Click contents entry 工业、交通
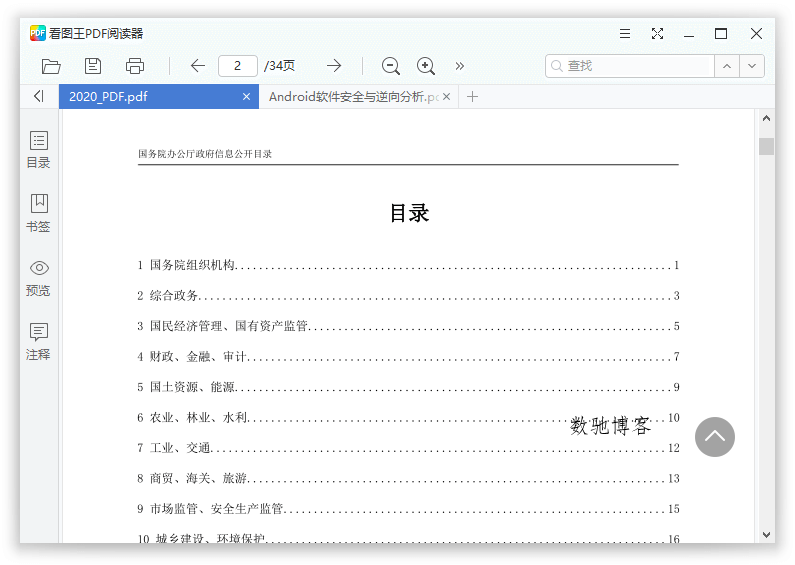Image resolution: width=795 pixels, height=565 pixels. [408, 448]
